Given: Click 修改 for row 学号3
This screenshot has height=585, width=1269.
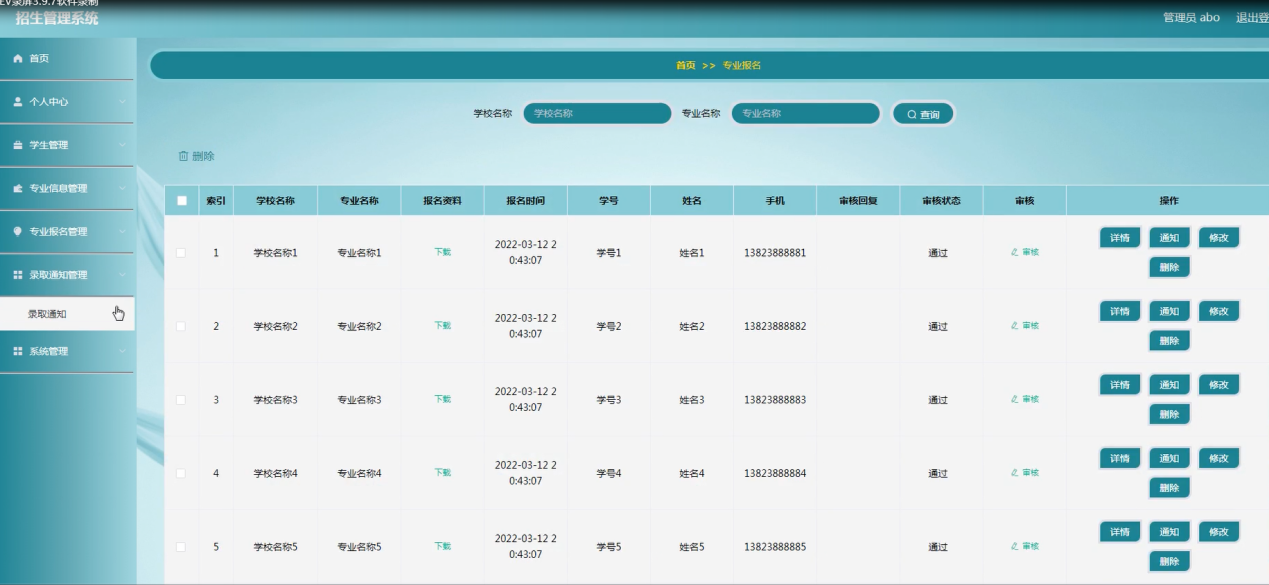Looking at the screenshot, I should pyautogui.click(x=1218, y=385).
